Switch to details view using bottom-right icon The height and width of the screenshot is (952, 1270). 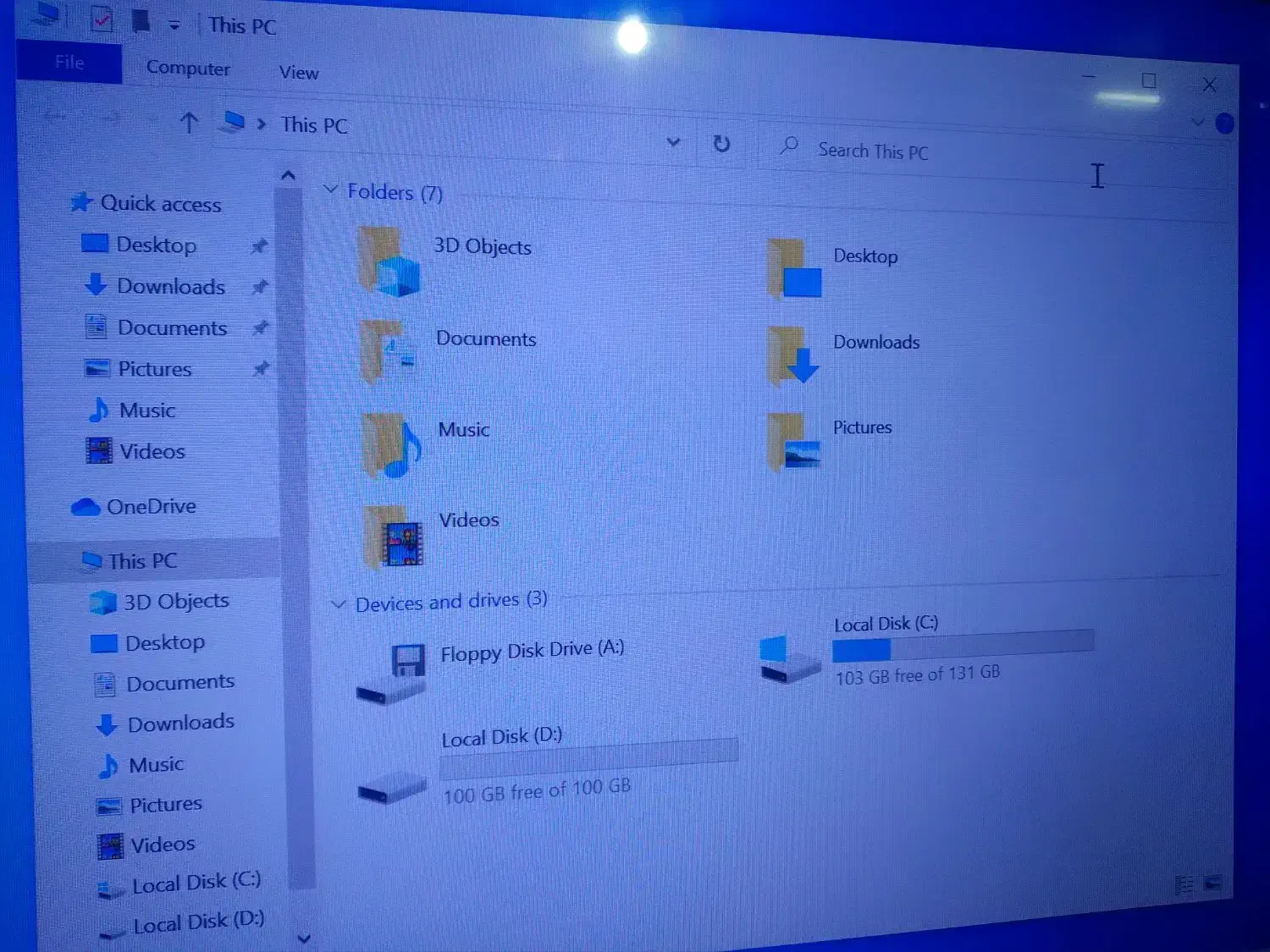(1184, 885)
